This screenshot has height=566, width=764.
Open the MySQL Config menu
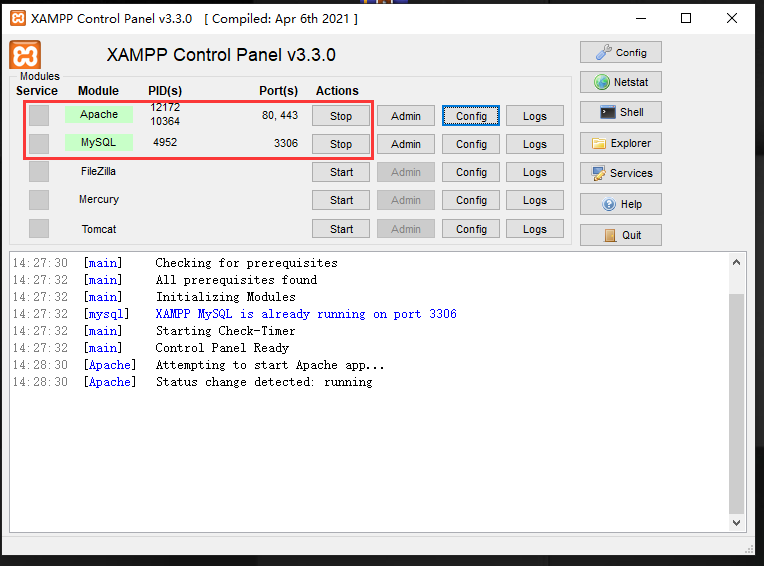click(471, 144)
